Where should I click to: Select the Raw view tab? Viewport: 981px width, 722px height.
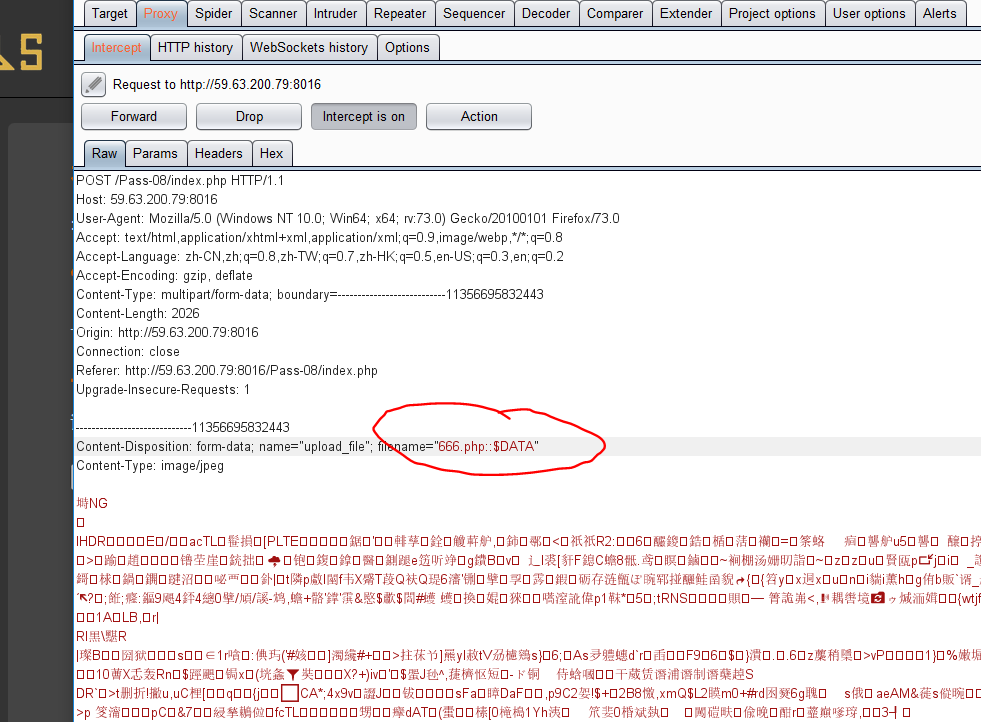[x=104, y=153]
